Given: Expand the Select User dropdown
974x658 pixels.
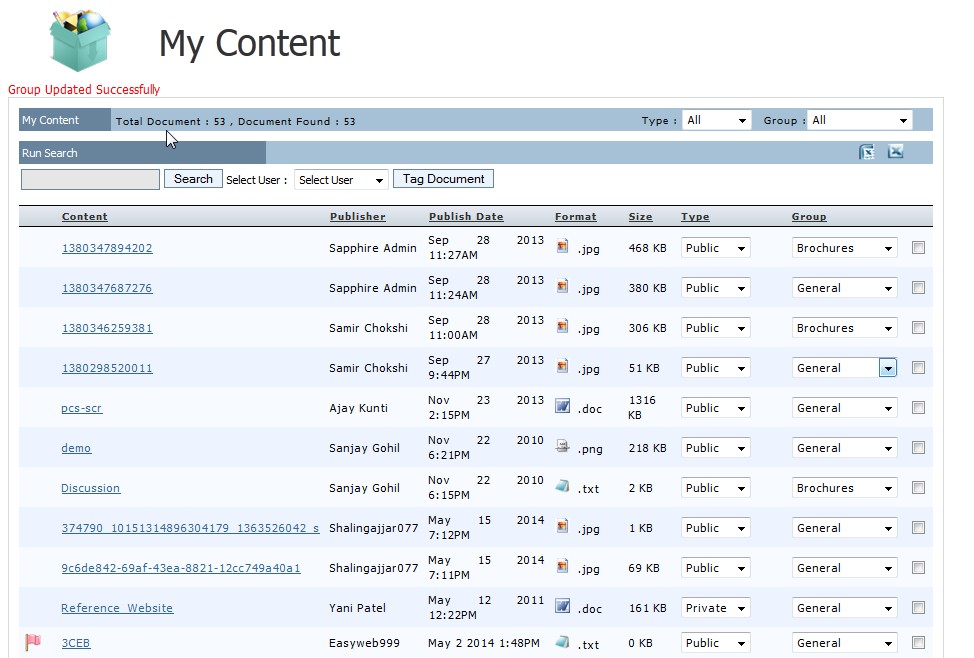Looking at the screenshot, I should pos(341,180).
